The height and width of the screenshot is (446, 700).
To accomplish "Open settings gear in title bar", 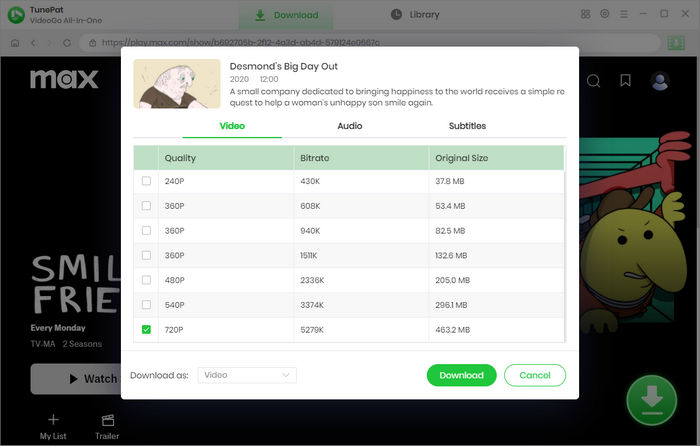I will 605,15.
